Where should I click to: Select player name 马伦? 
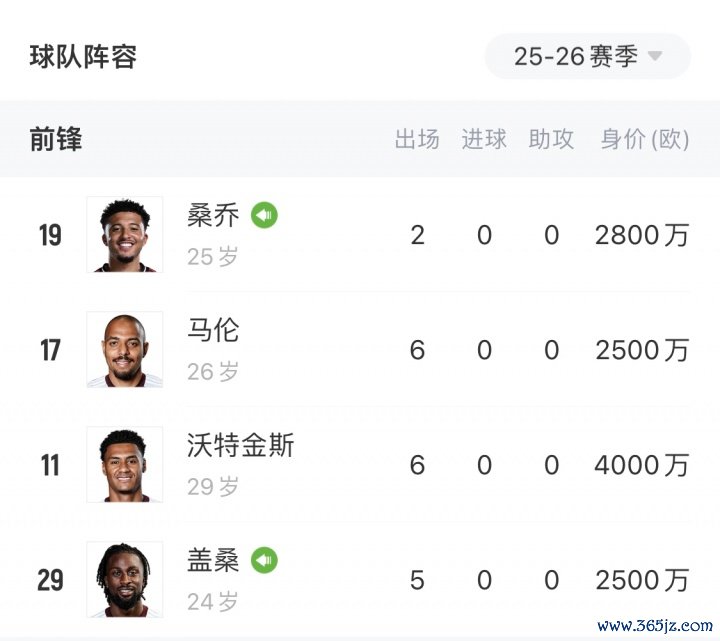click(x=213, y=330)
